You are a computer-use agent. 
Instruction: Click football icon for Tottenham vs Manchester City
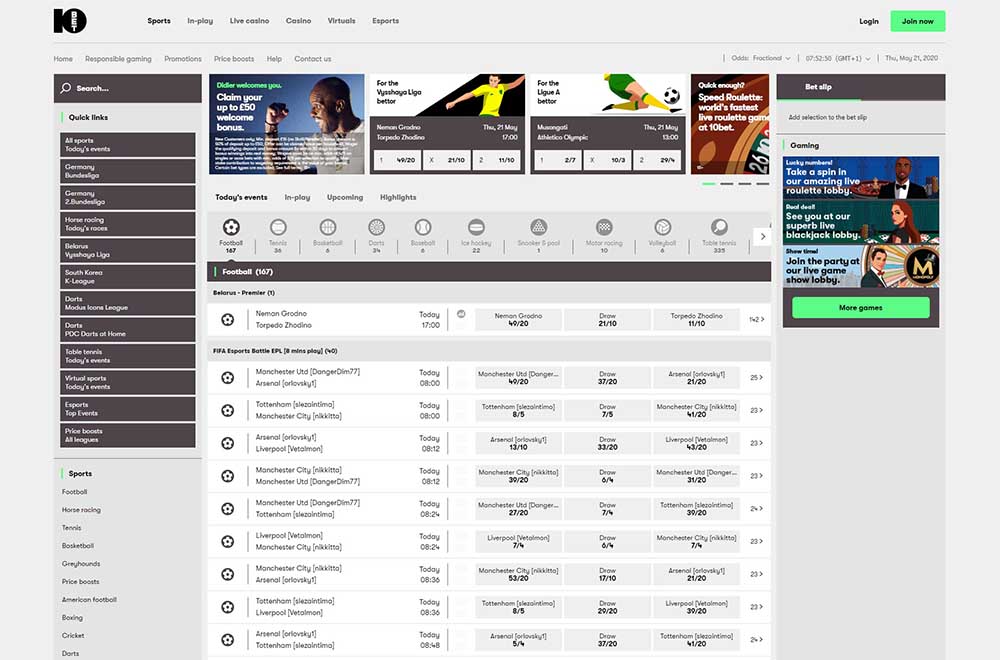[x=228, y=411]
